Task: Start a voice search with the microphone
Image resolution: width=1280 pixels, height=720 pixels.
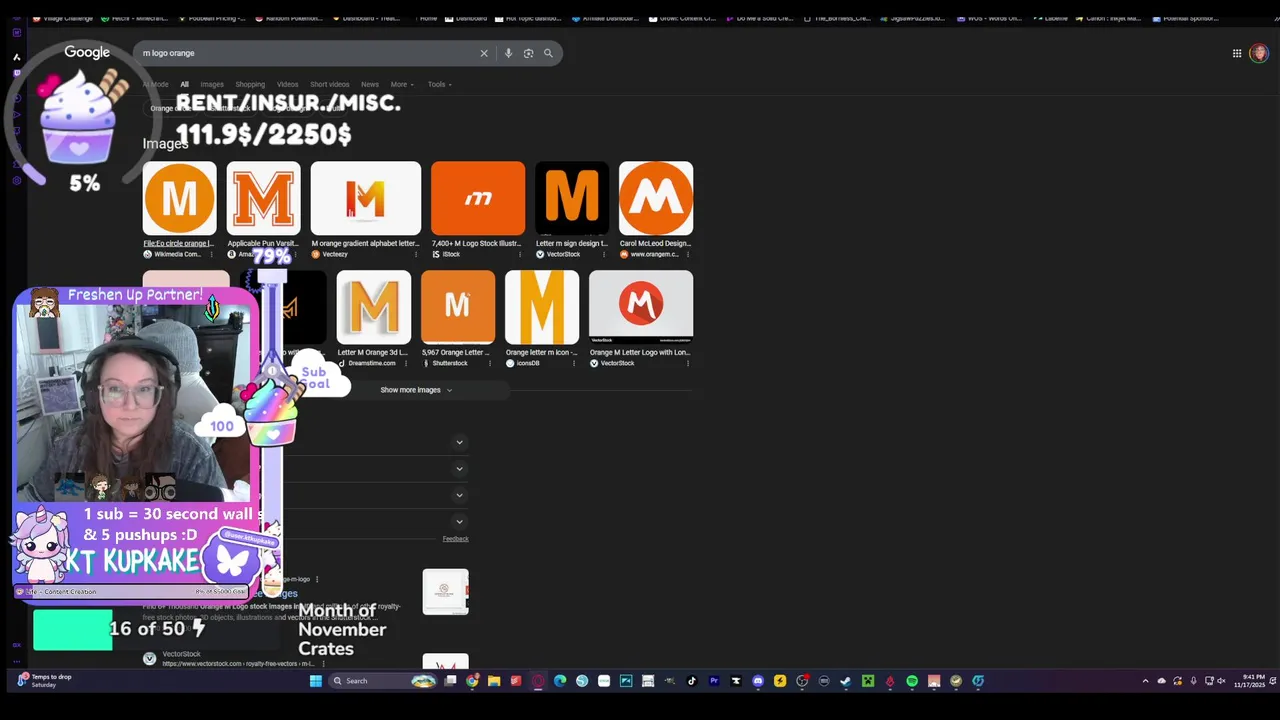Action: pos(508,53)
